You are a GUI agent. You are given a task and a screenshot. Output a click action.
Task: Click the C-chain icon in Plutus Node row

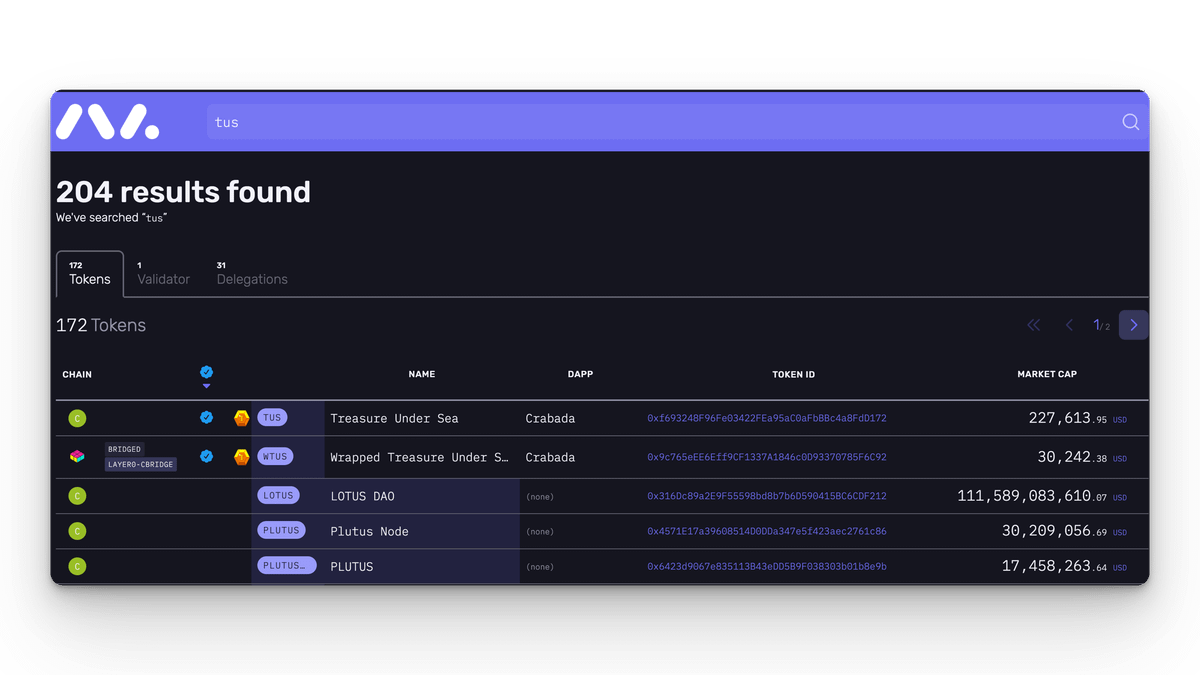pyautogui.click(x=77, y=531)
